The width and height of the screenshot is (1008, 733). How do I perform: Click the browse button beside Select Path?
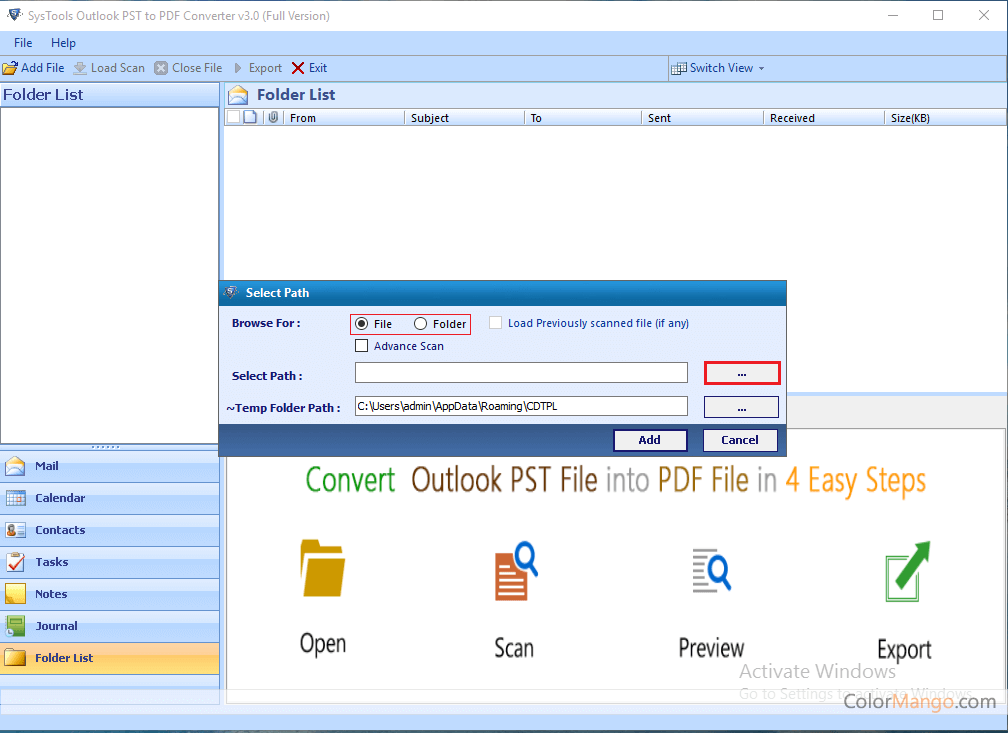pos(741,373)
